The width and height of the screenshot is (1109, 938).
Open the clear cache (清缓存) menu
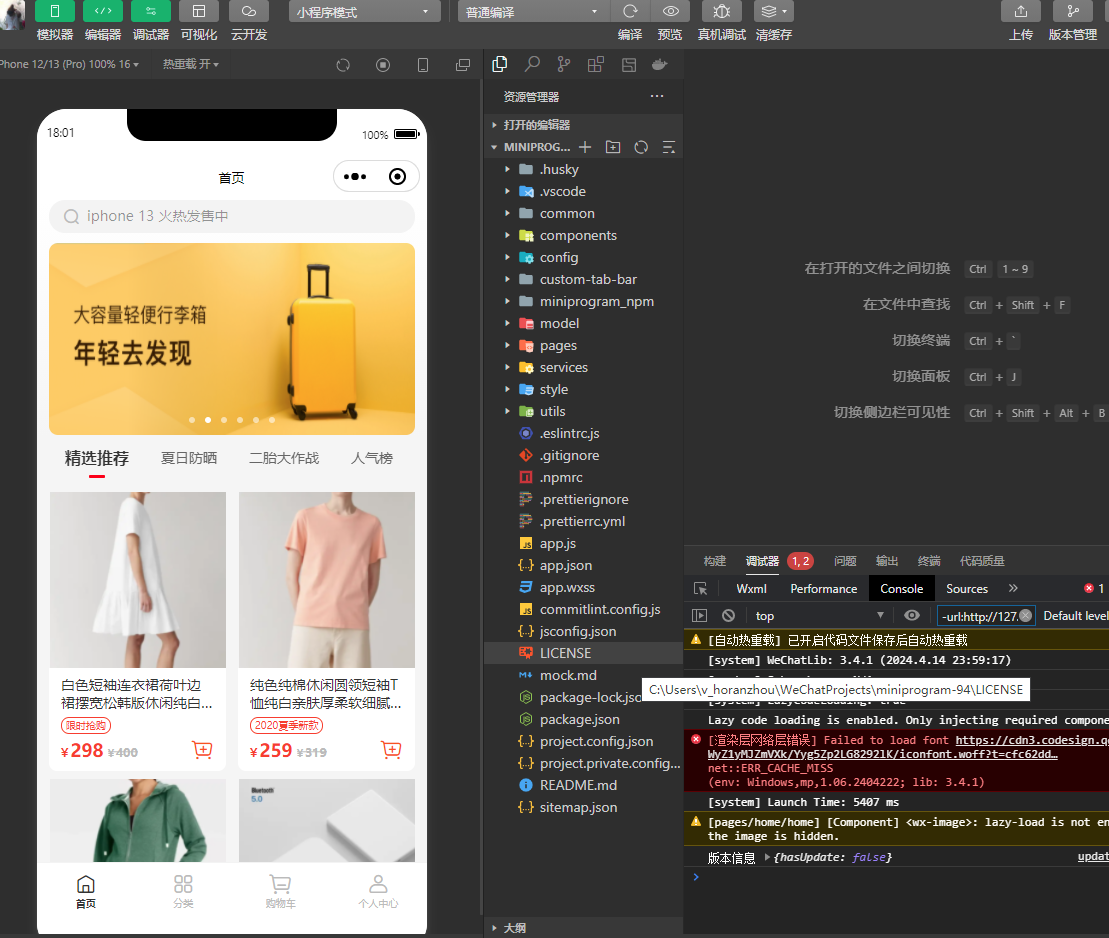[x=774, y=11]
